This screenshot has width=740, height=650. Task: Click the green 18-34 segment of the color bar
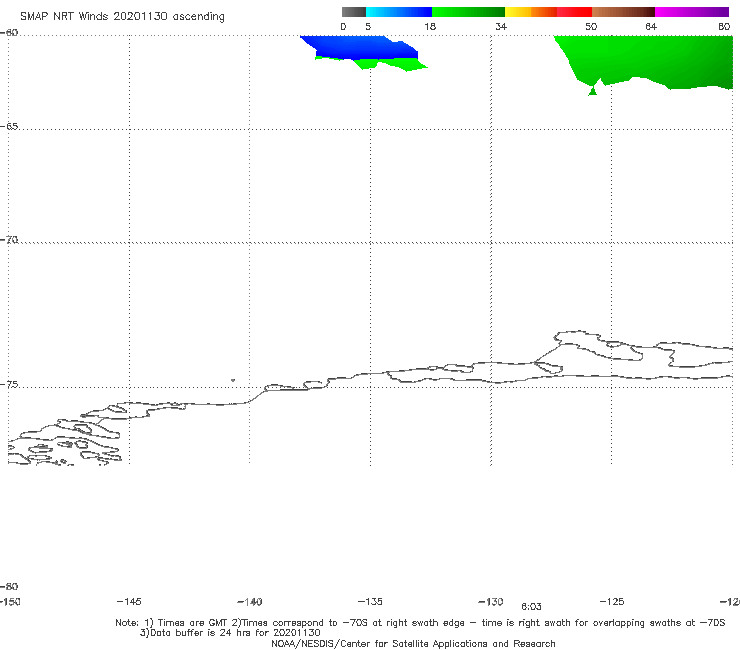468,12
